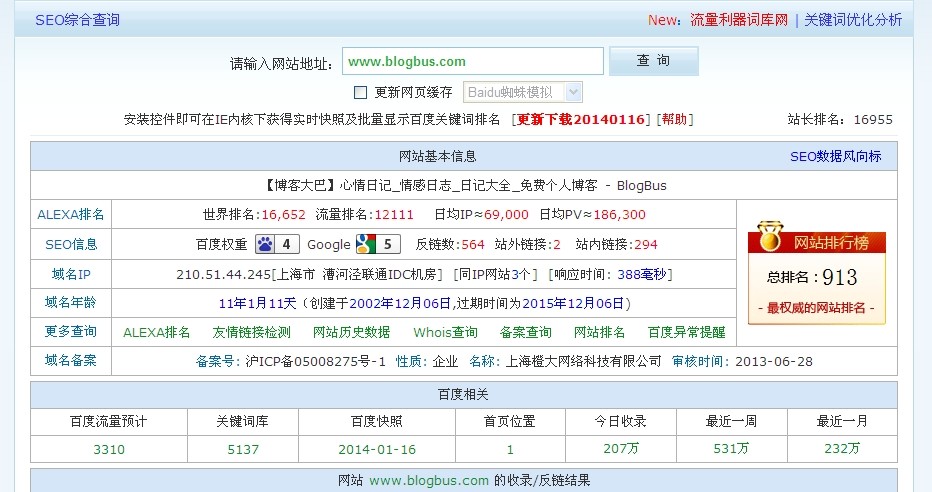The height and width of the screenshot is (492, 932).
Task: Click Baidu traffic estimate 3310
Action: 109,449
